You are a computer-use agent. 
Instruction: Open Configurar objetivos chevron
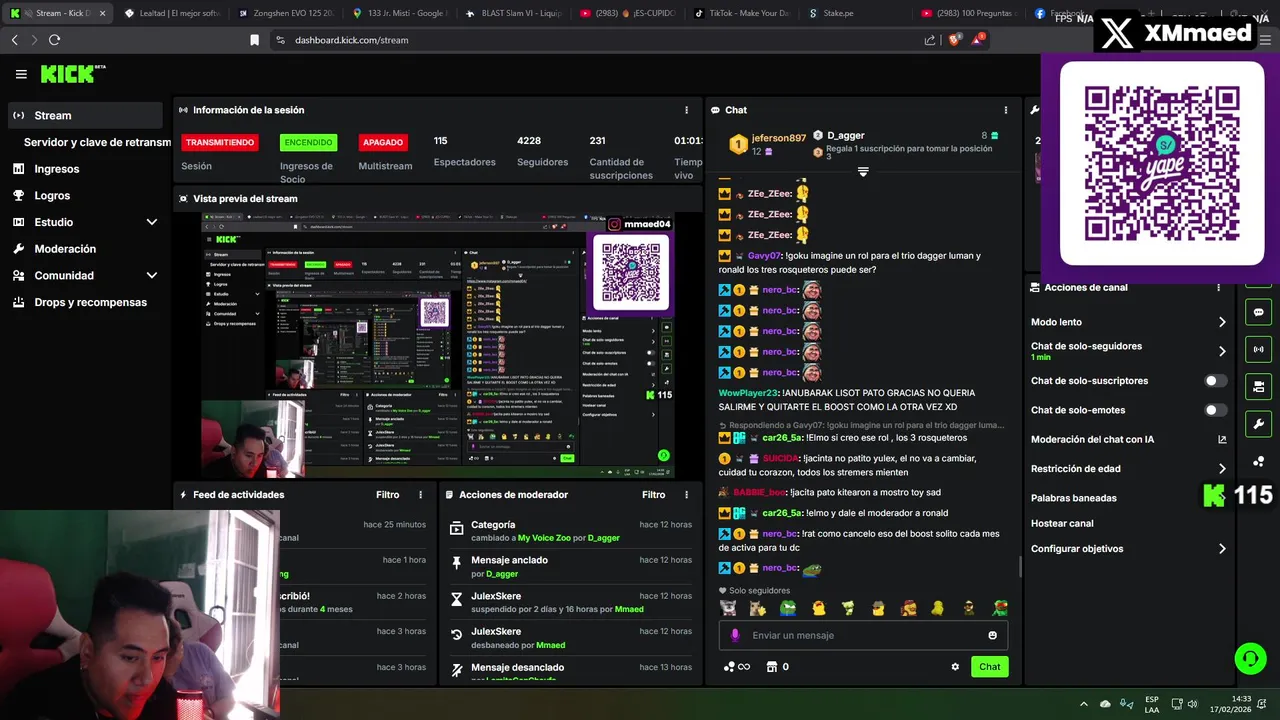(x=1222, y=549)
